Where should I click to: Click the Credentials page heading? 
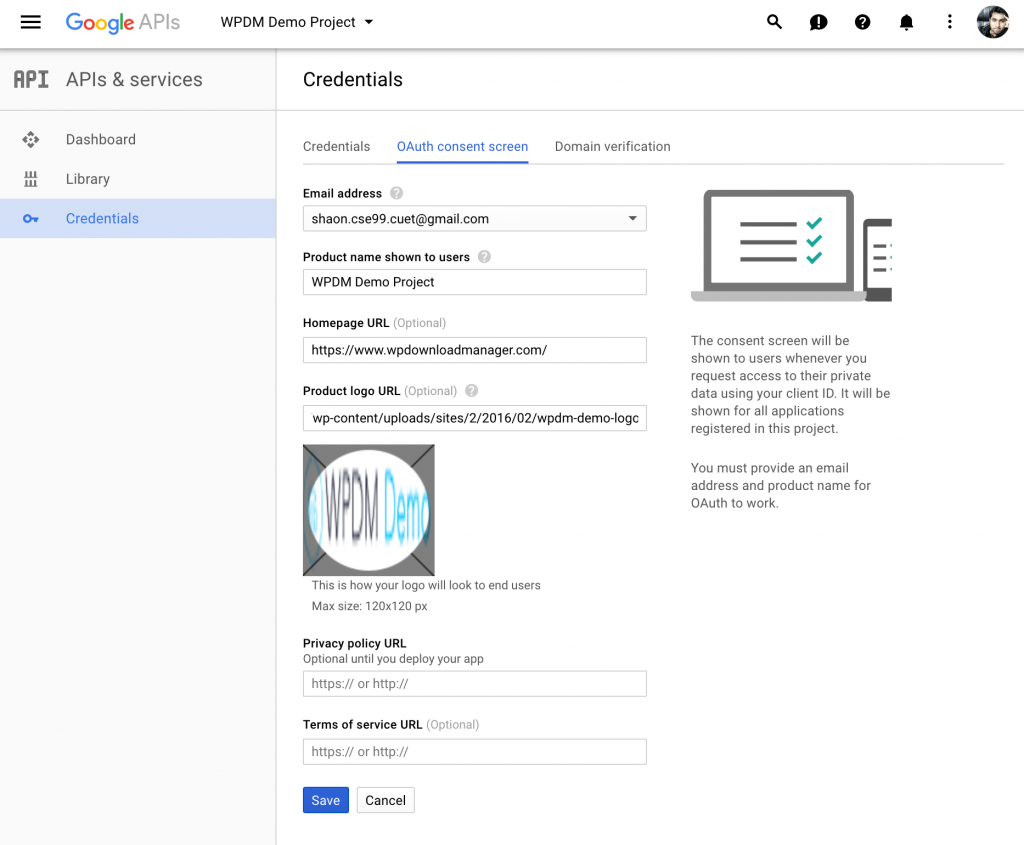pos(353,80)
